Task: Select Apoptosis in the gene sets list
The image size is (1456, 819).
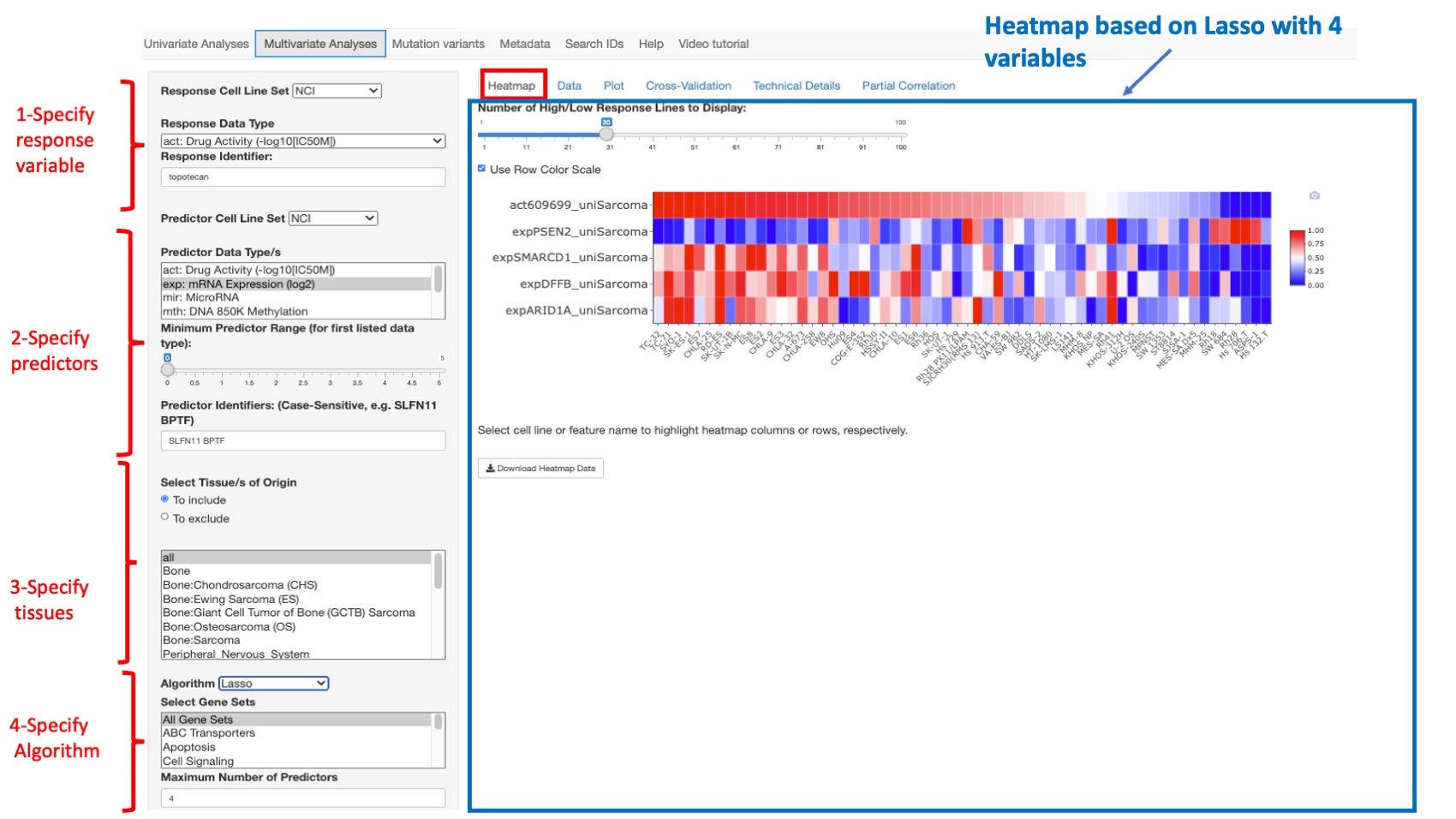Action: 188,746
